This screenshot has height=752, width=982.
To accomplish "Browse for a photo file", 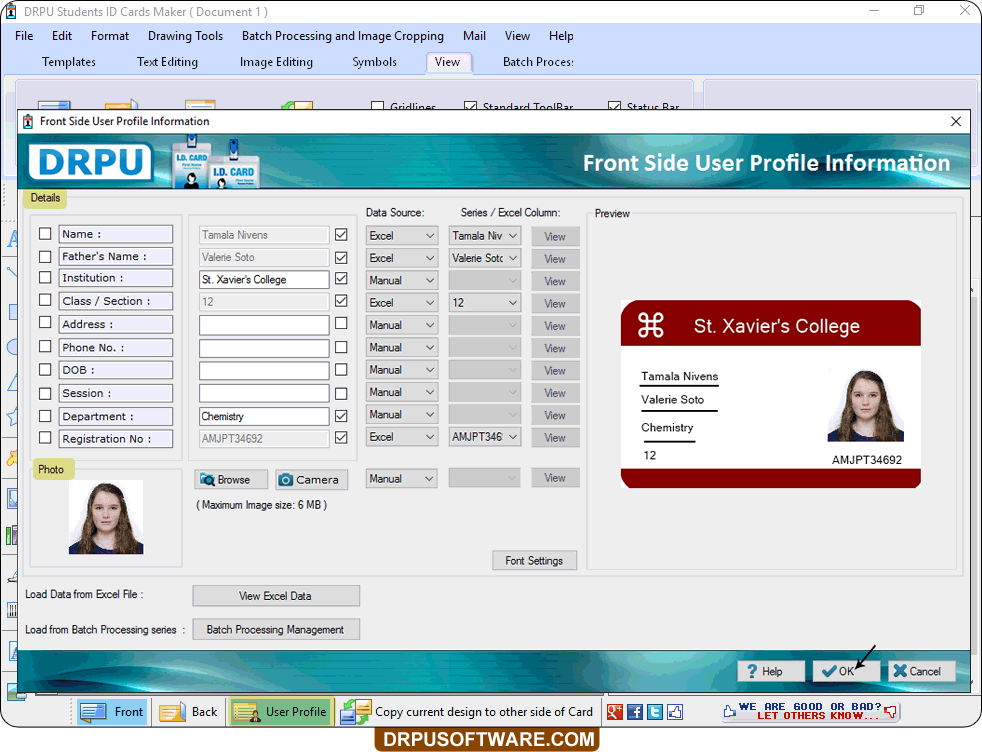I will [x=230, y=480].
